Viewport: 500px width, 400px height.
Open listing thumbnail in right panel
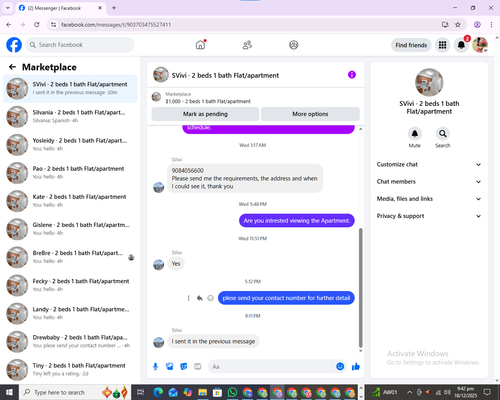click(x=429, y=82)
